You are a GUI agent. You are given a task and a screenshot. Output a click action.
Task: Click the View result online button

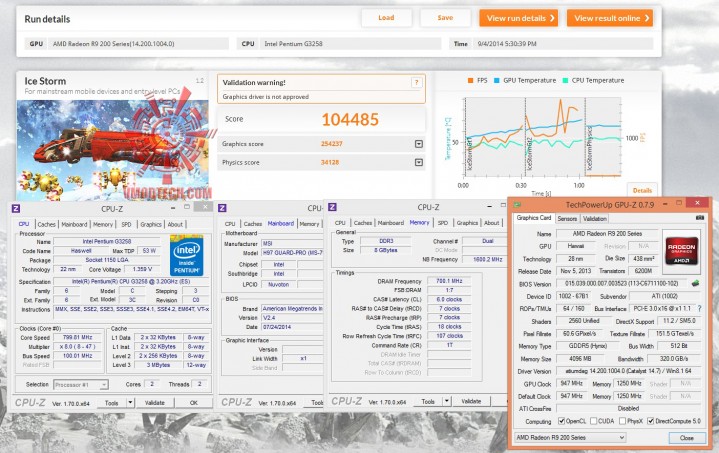click(610, 18)
